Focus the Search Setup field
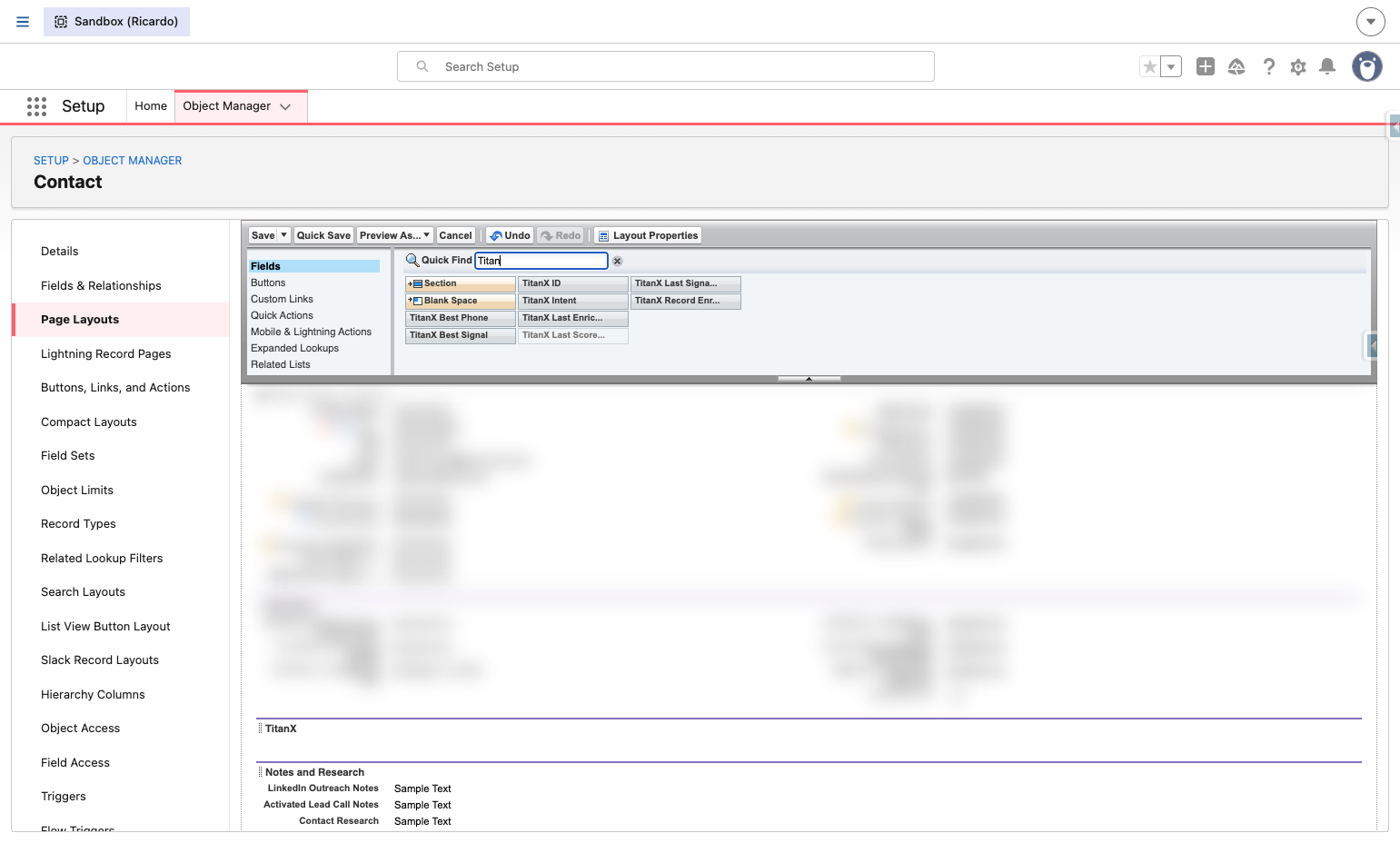 coord(666,66)
